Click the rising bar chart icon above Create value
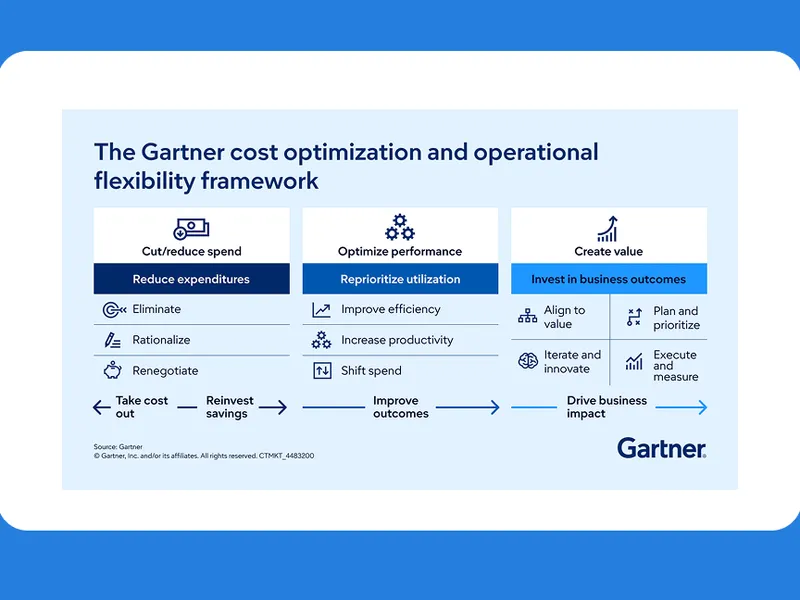Viewport: 800px width, 600px height. [608, 229]
